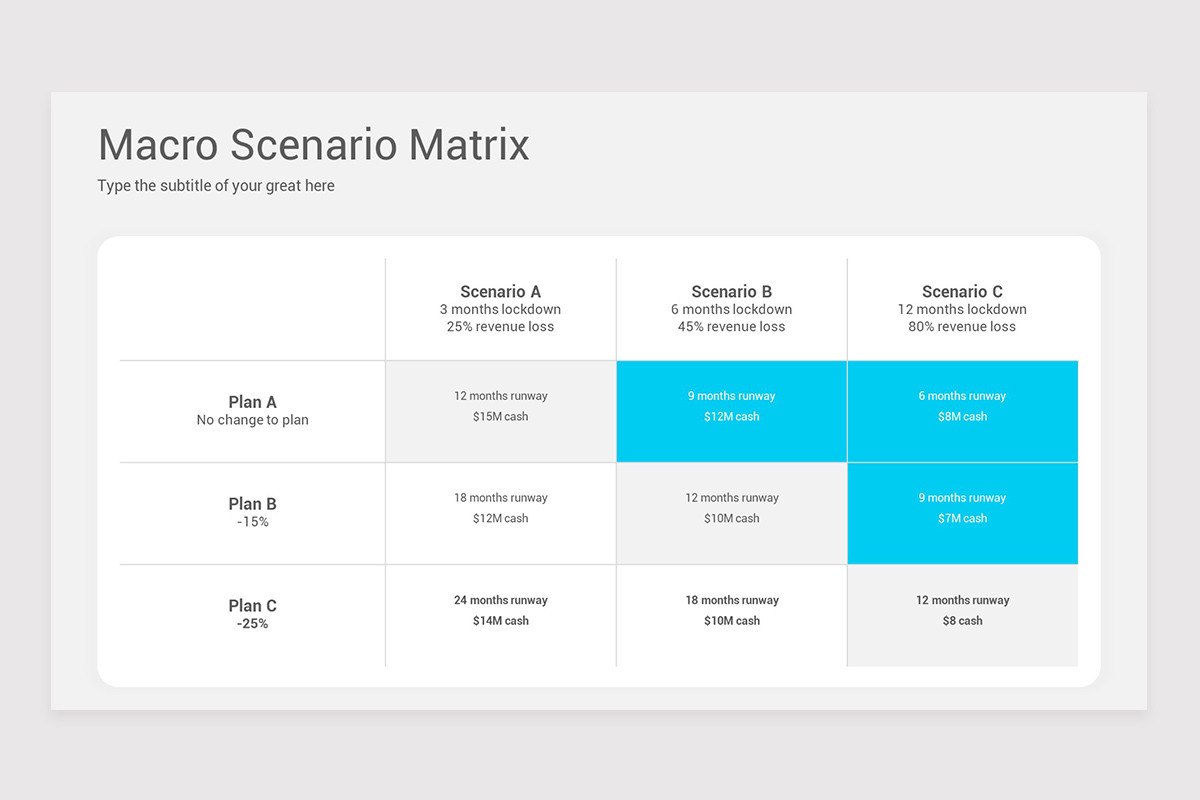
Task: Select the blue 9 months runway $12M cell
Action: [732, 411]
